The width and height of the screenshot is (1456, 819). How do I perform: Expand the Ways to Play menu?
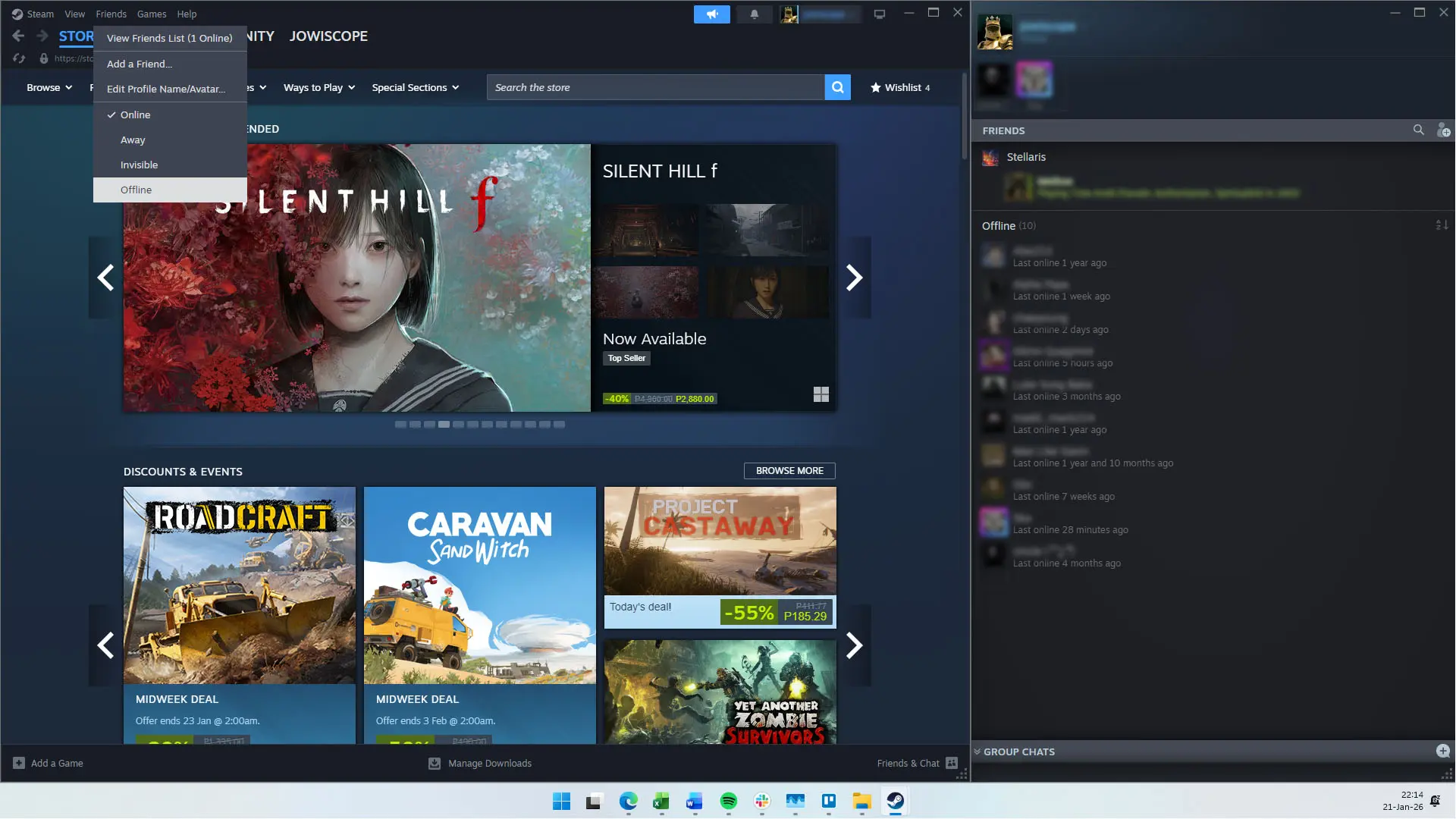coord(318,87)
